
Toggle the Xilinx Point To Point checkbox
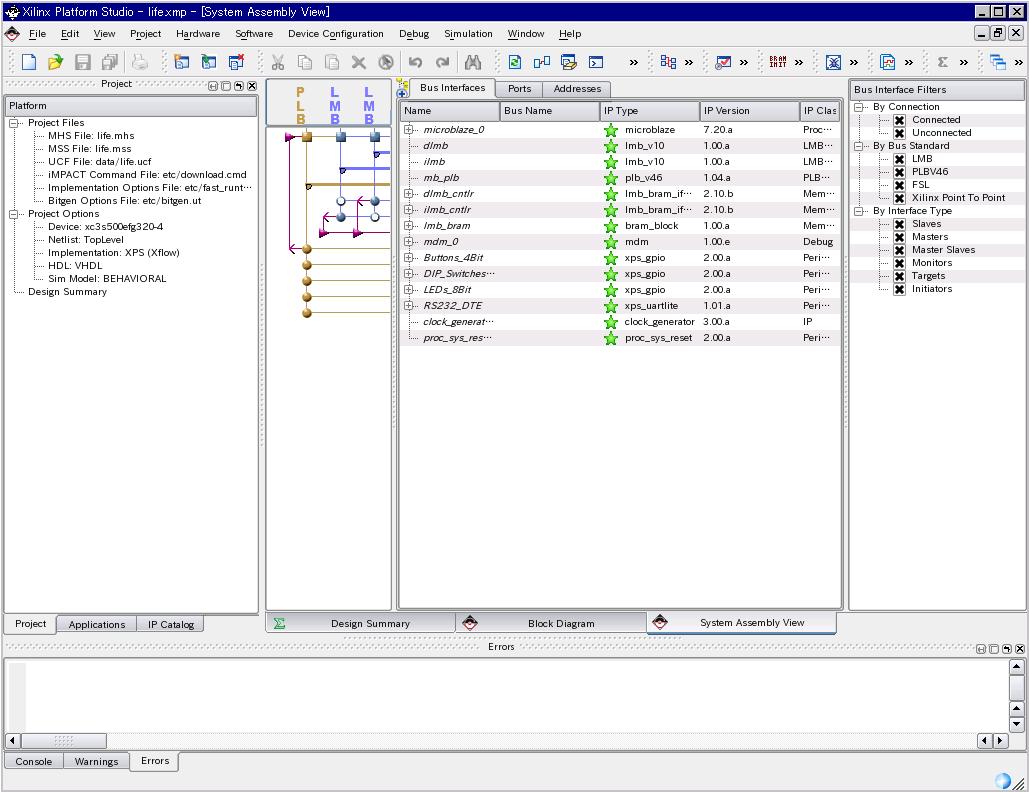900,198
